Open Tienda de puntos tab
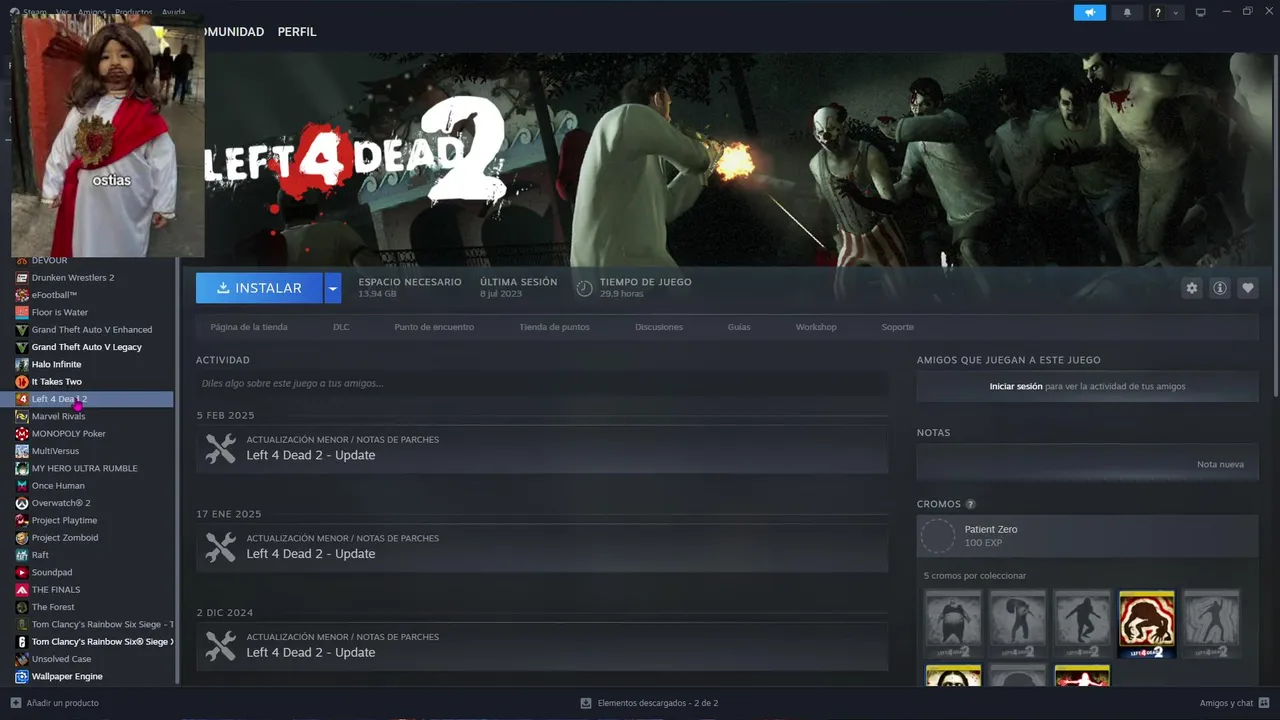 554,327
